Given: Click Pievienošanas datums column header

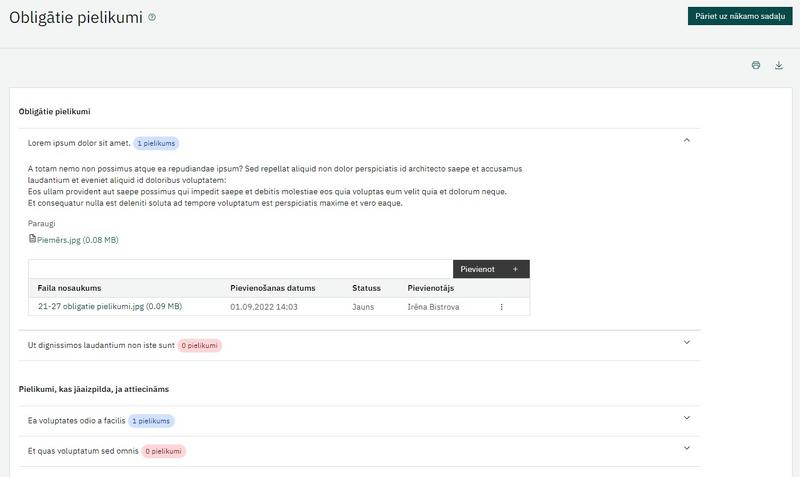Looking at the screenshot, I should (272, 288).
